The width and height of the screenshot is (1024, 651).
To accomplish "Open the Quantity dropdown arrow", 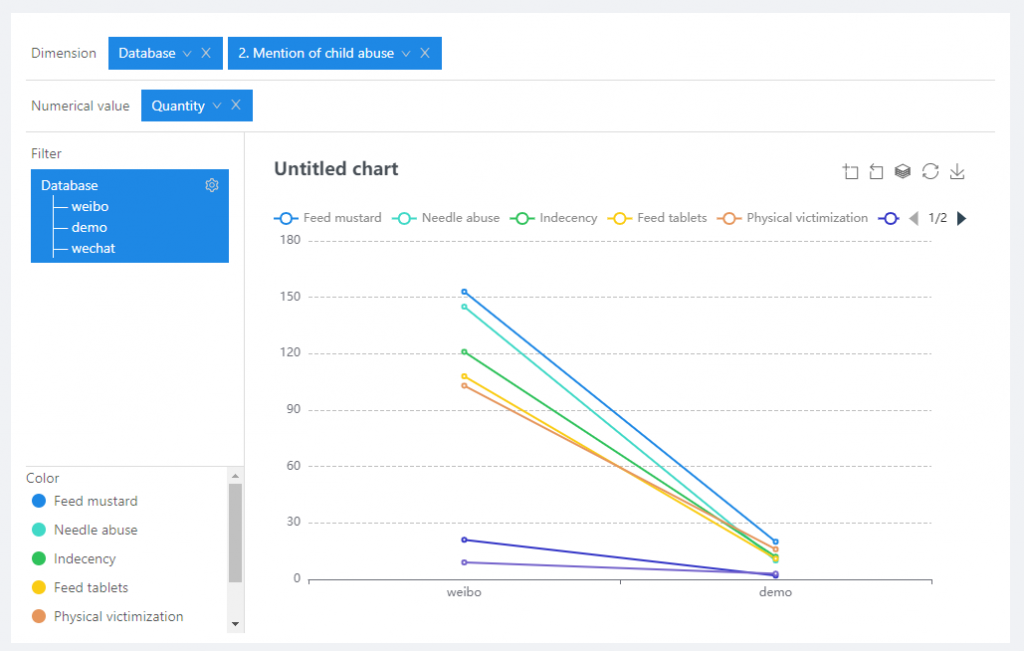I will coord(217,105).
